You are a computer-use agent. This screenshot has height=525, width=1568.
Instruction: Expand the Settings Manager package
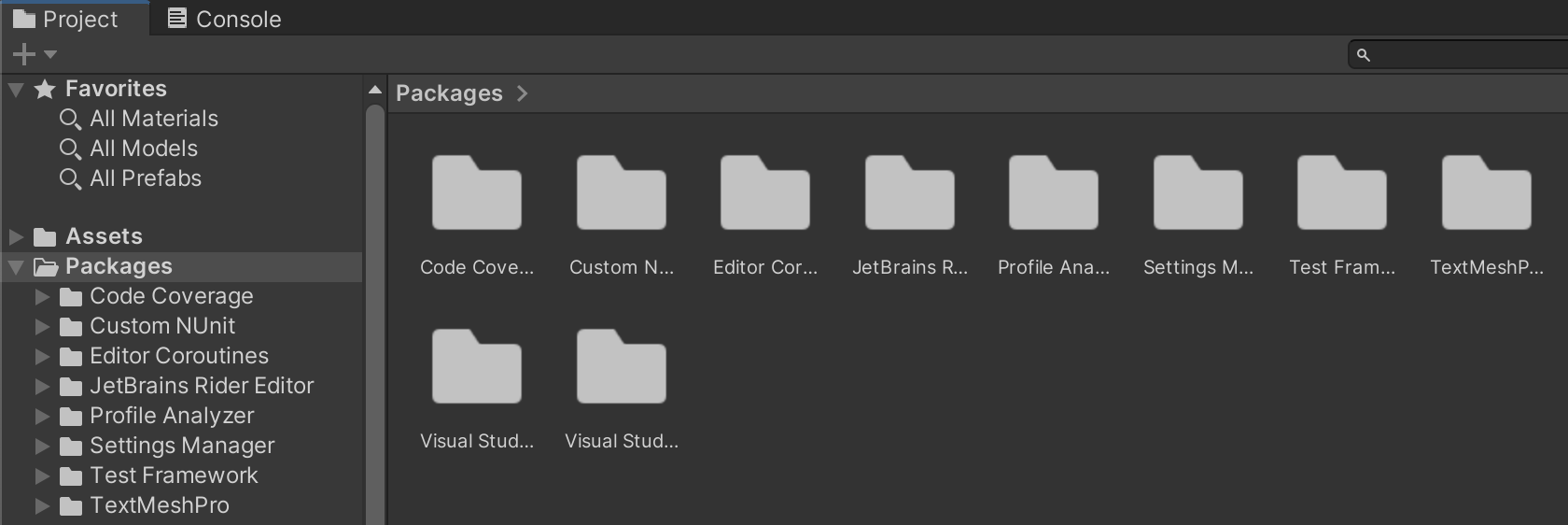[x=42, y=447]
